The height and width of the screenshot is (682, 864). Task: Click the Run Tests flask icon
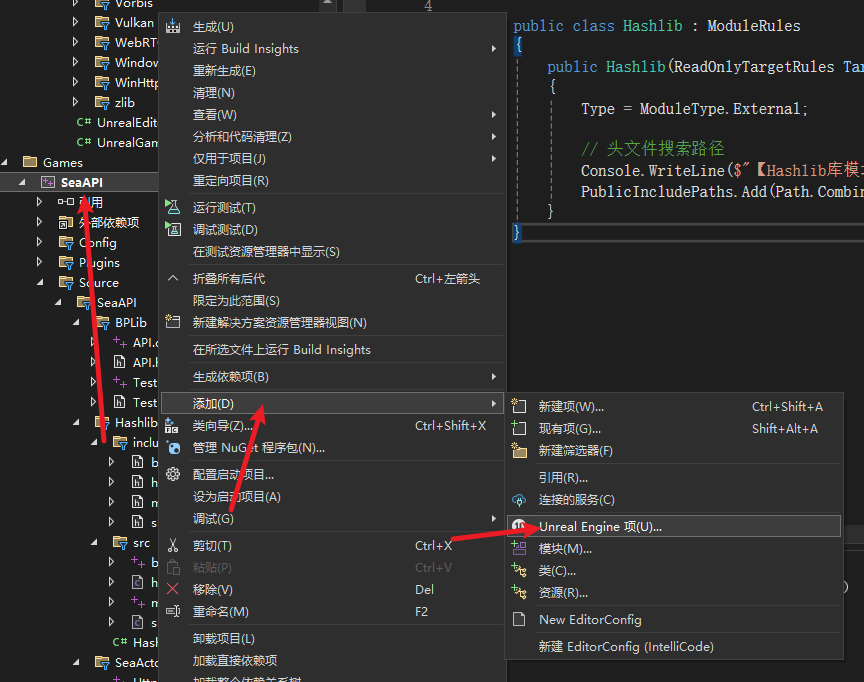pyautogui.click(x=173, y=207)
